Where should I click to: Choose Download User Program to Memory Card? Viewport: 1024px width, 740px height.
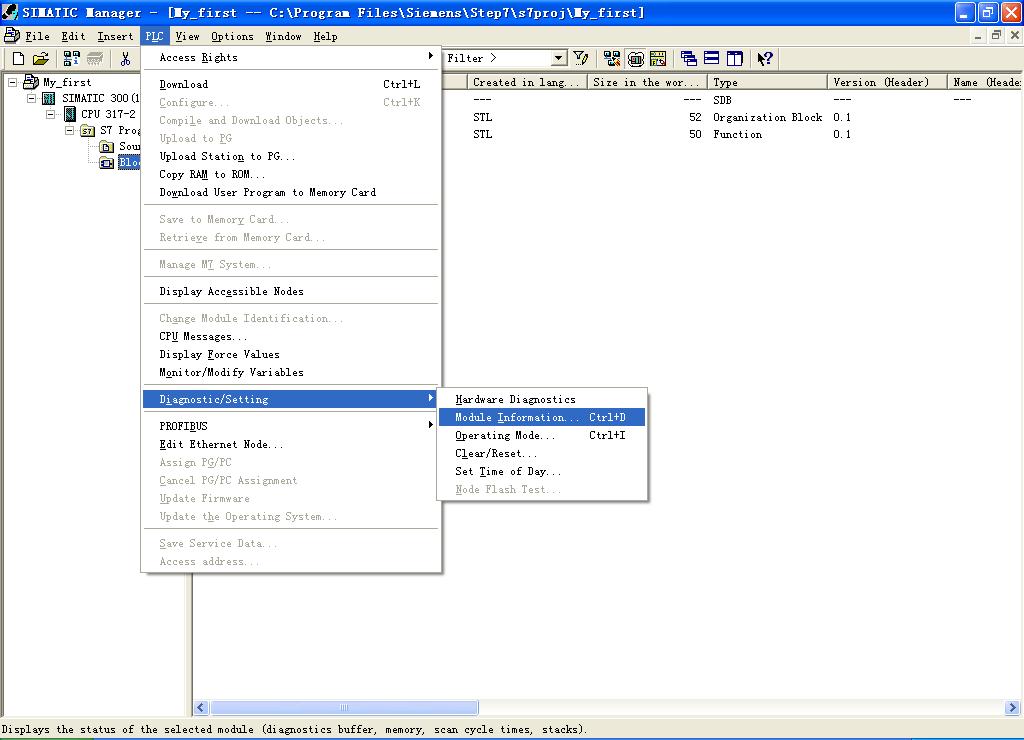coord(291,193)
